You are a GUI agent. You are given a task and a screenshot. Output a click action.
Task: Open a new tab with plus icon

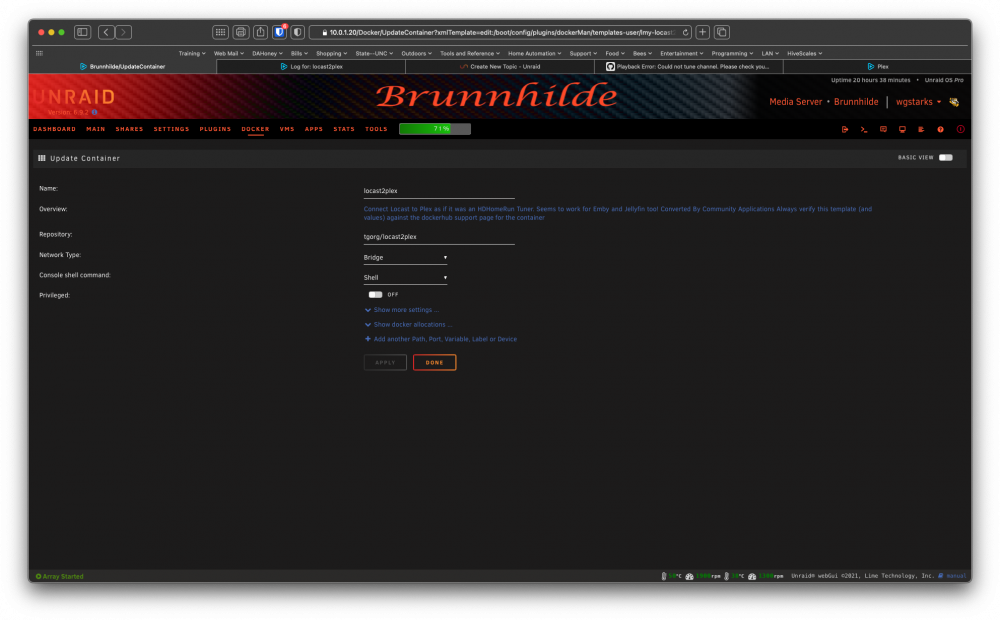(703, 32)
